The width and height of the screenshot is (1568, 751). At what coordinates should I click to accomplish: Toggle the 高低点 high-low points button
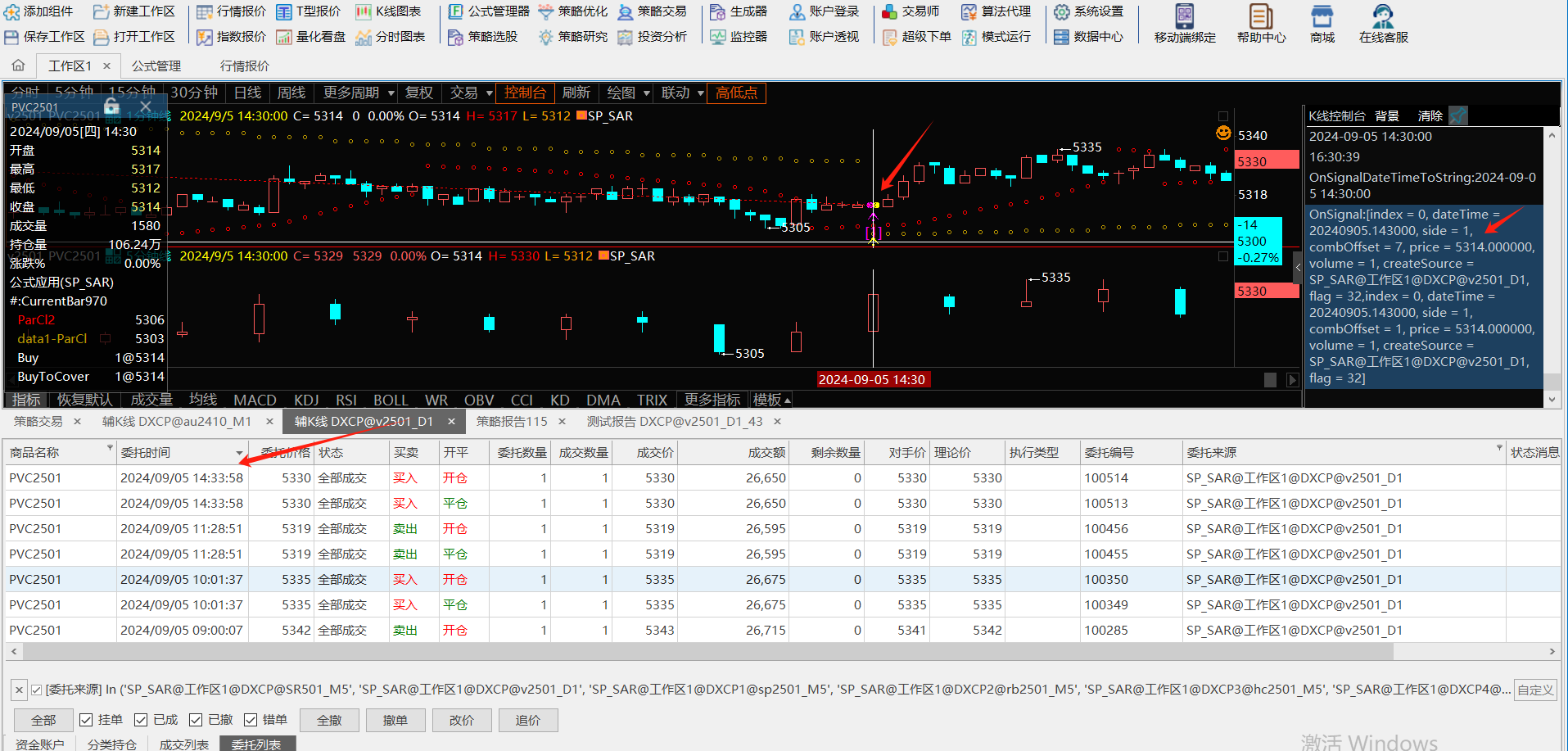pos(737,93)
